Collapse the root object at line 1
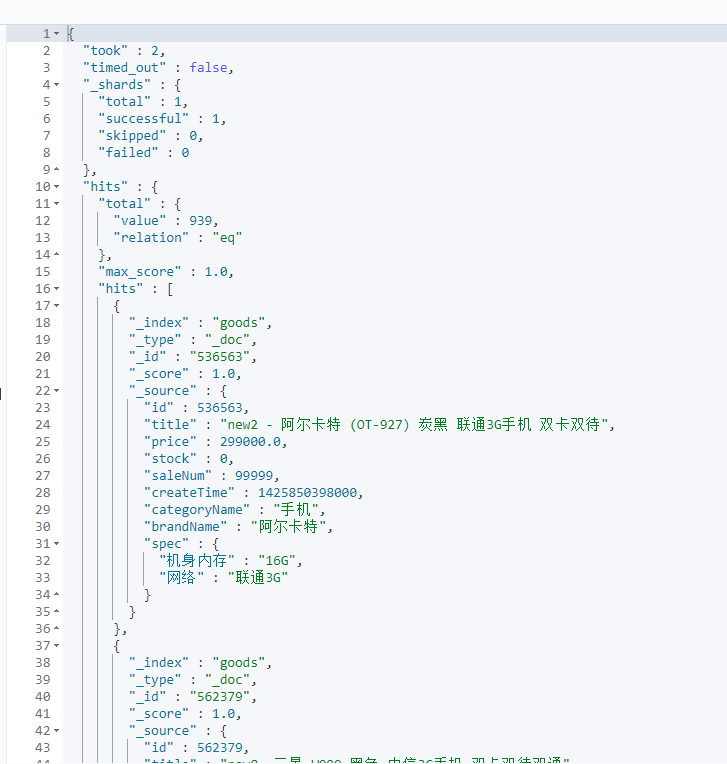The image size is (727, 764). pyautogui.click(x=57, y=34)
